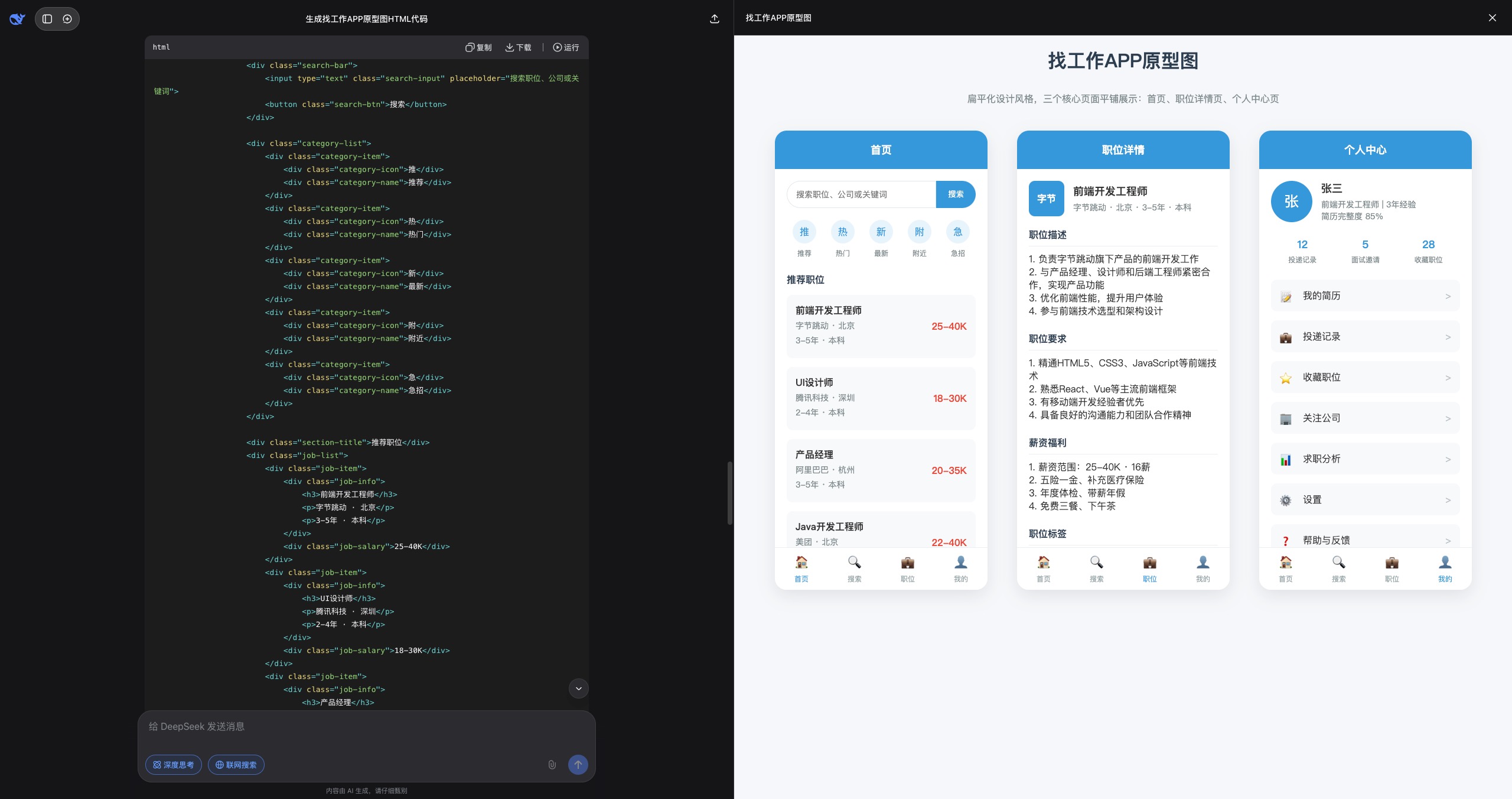
Task: Copy the HTML code with 复制
Action: coord(478,47)
